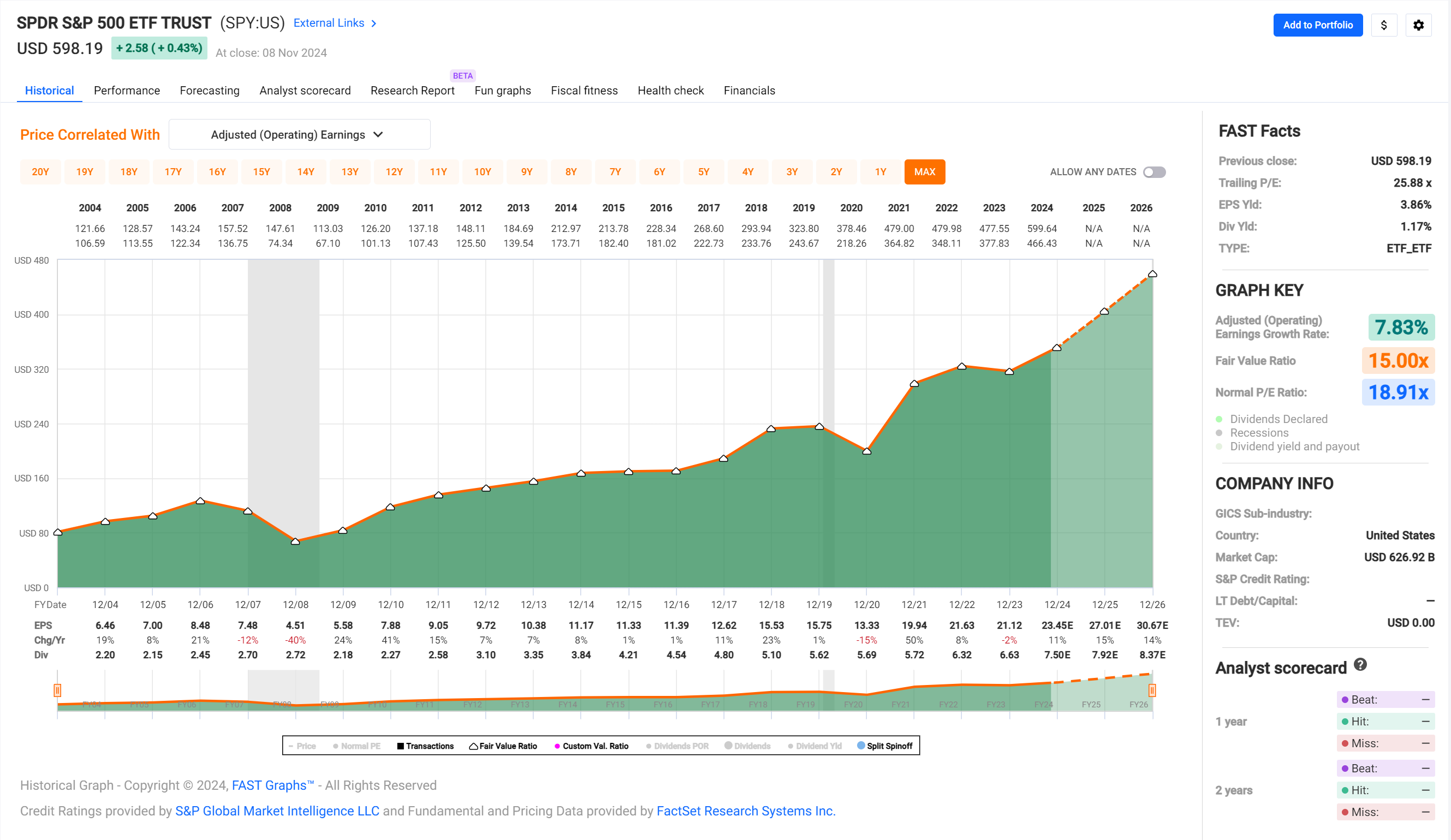The width and height of the screenshot is (1451, 840).
Task: Select the 10Y time range
Action: pos(483,172)
